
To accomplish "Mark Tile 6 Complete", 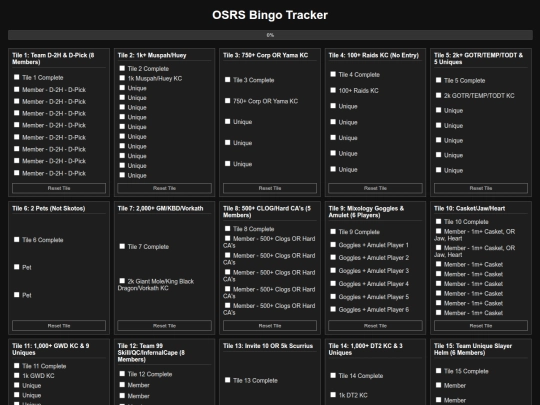I will (17, 239).
